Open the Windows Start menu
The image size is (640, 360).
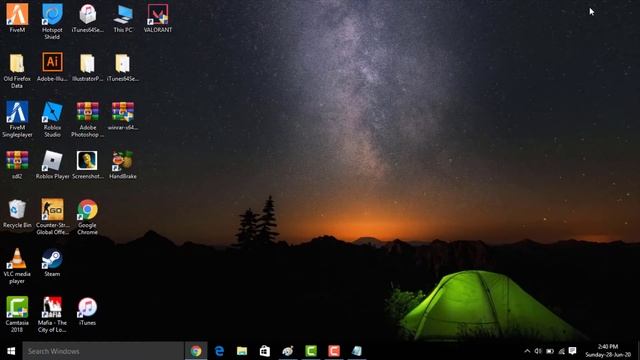point(11,351)
